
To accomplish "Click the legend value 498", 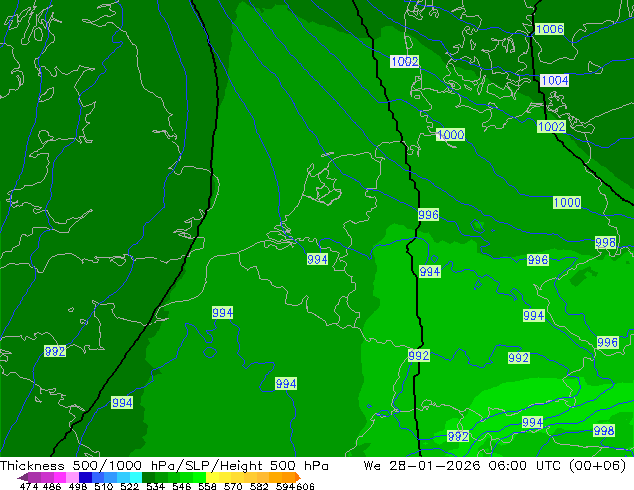I will tap(78, 486).
